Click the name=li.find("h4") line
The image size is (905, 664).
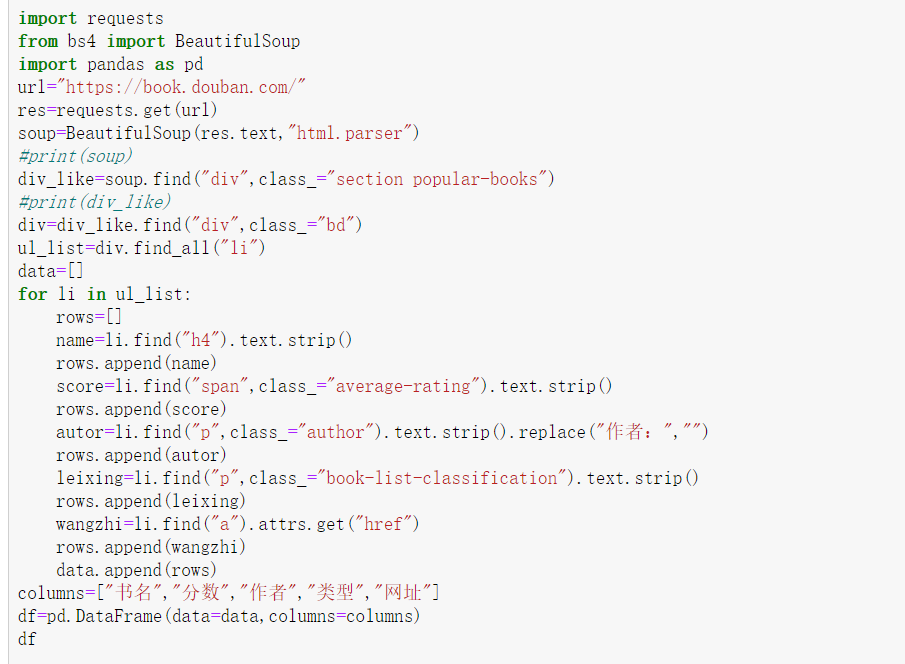204,340
